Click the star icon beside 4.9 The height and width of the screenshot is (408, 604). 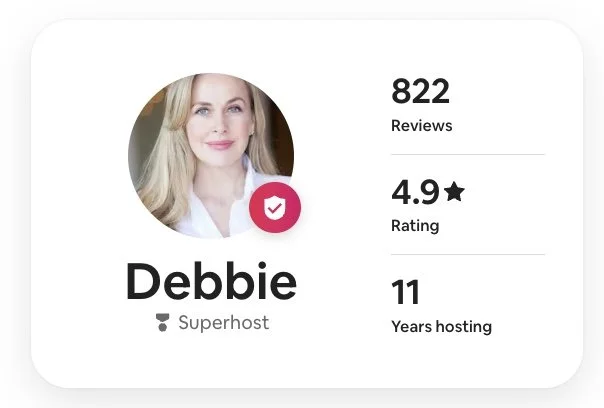(x=454, y=191)
